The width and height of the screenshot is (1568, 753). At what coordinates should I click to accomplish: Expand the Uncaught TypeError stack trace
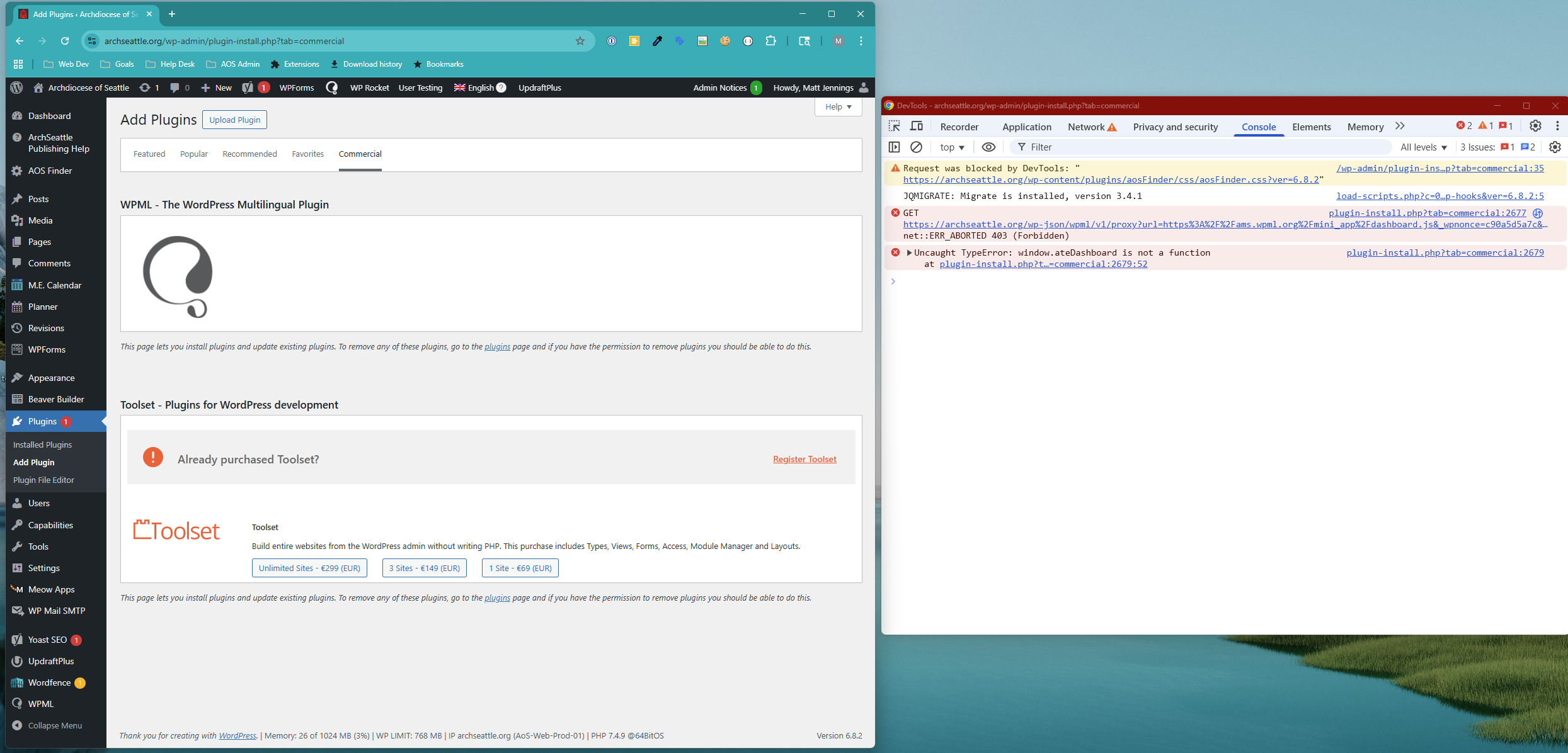coord(909,252)
